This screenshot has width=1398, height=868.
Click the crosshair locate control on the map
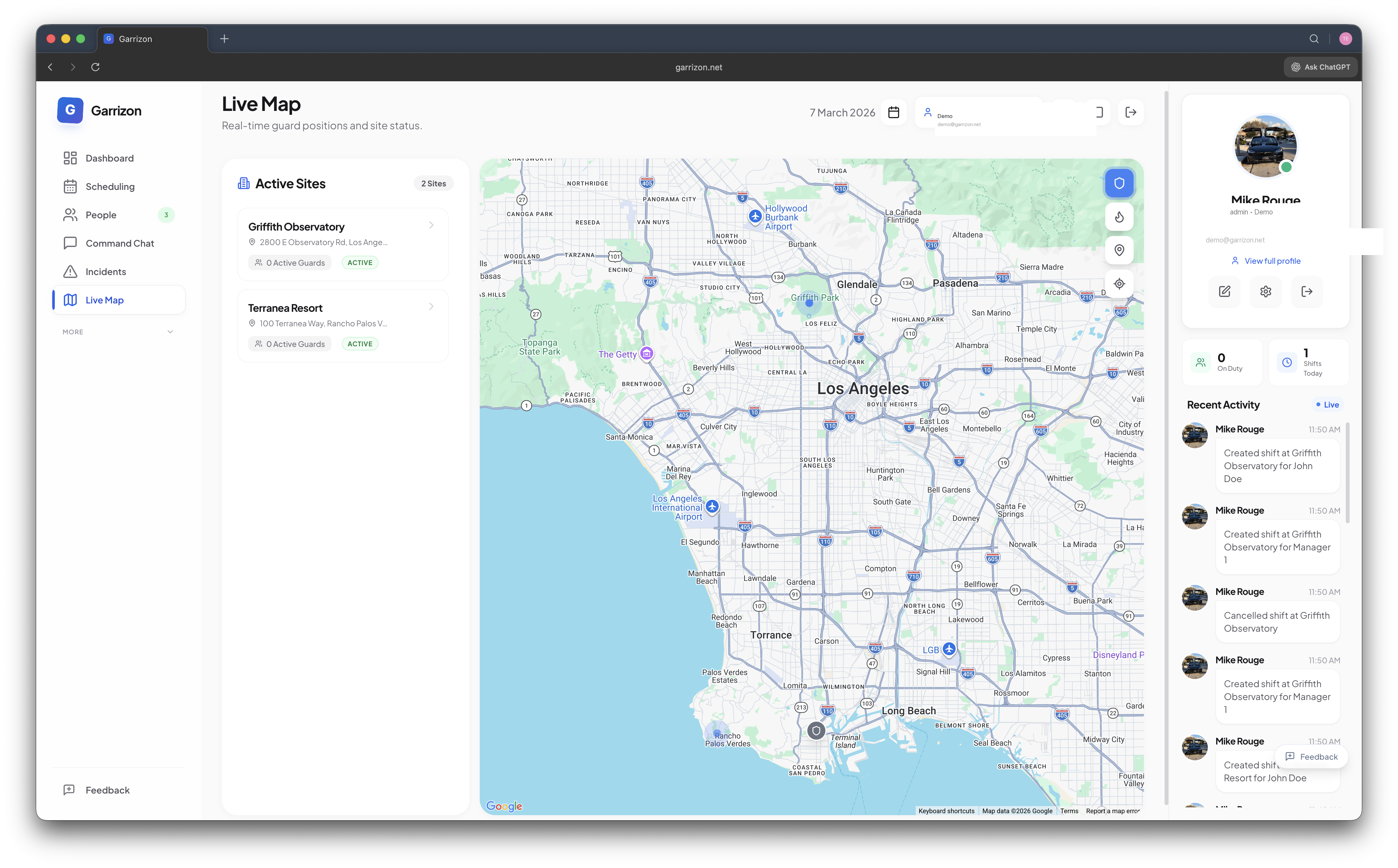[1119, 283]
